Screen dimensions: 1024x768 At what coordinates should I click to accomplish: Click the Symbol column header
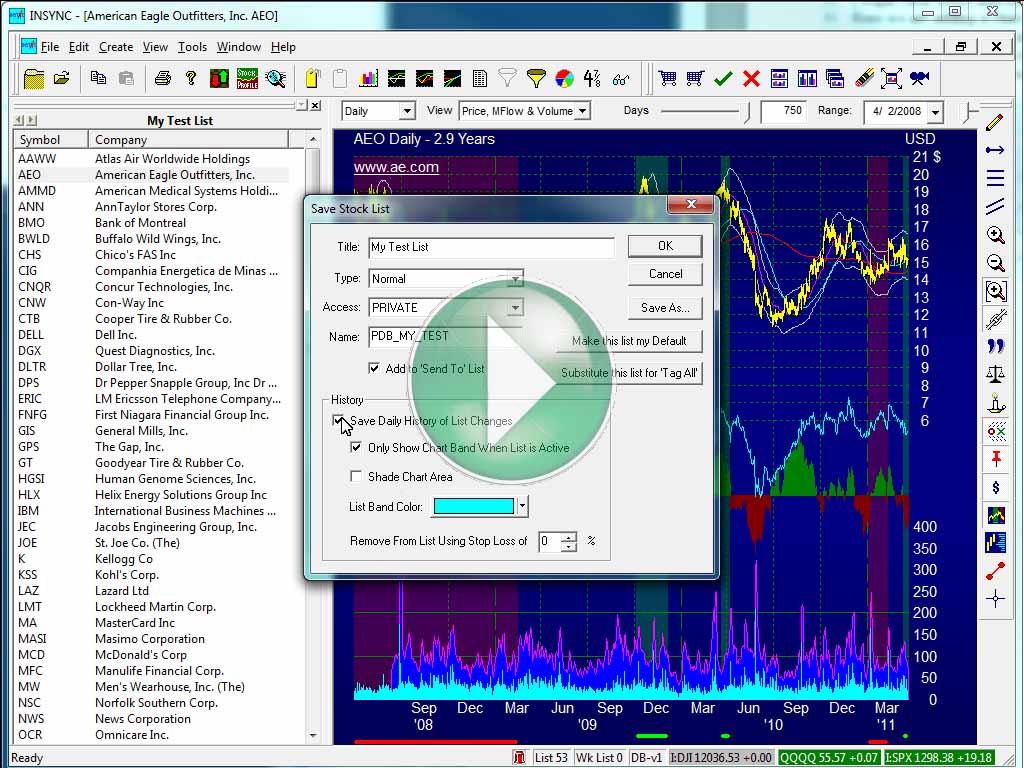[50, 140]
